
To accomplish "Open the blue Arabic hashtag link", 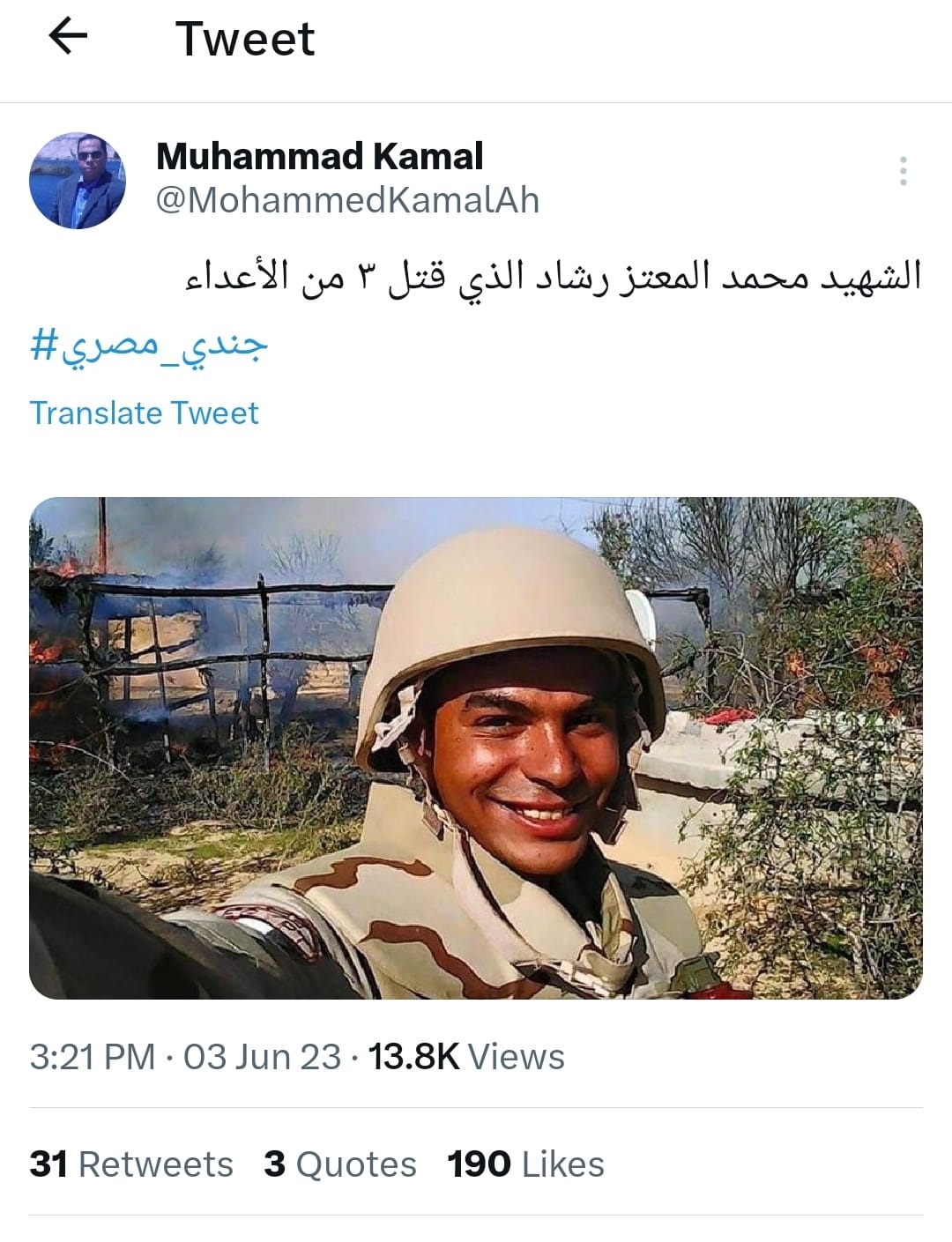I will 148,346.
